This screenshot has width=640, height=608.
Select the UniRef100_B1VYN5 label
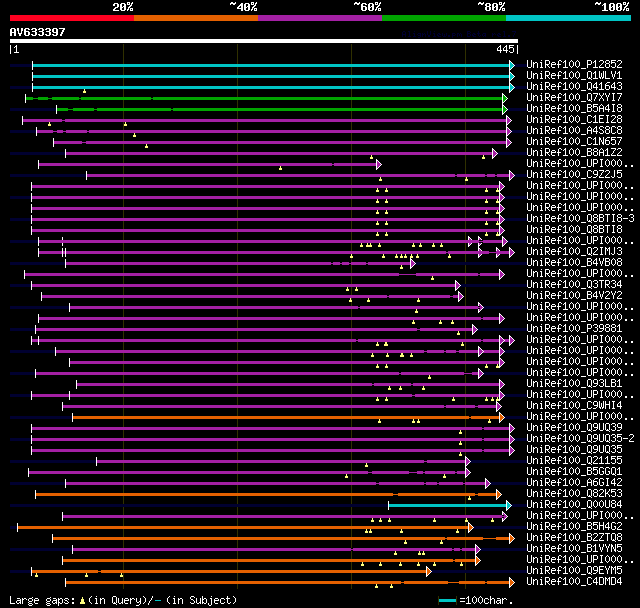pyautogui.click(x=574, y=549)
